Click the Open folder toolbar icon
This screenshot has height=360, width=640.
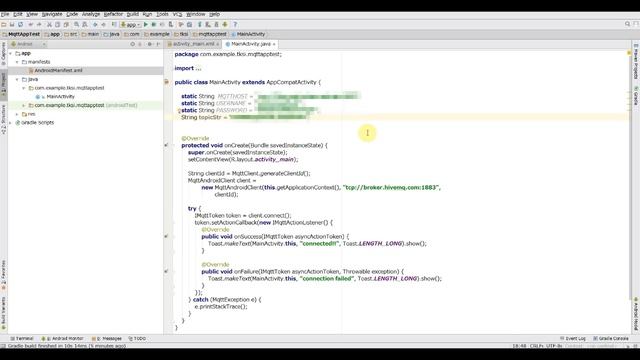[4, 24]
